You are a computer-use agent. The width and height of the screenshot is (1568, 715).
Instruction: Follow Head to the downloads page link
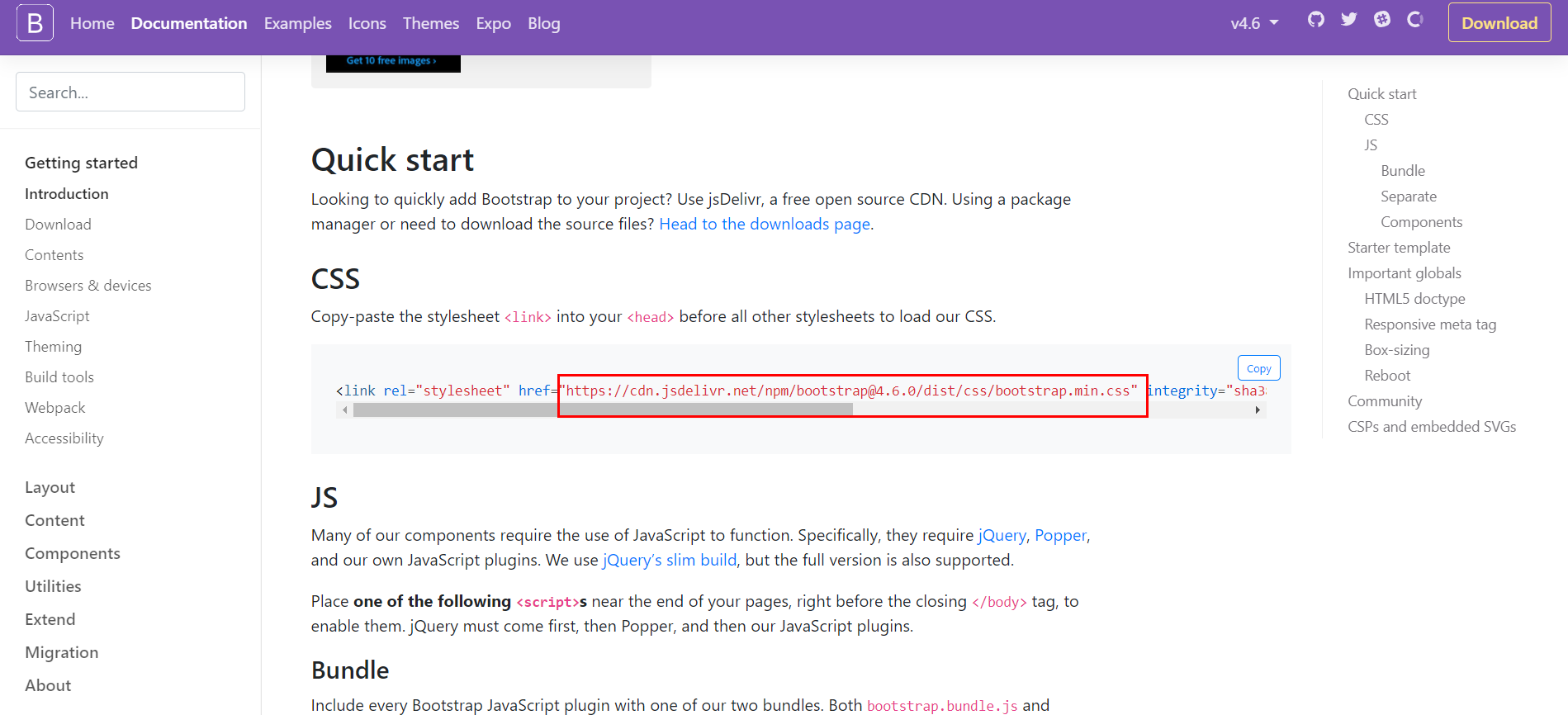pyautogui.click(x=765, y=224)
